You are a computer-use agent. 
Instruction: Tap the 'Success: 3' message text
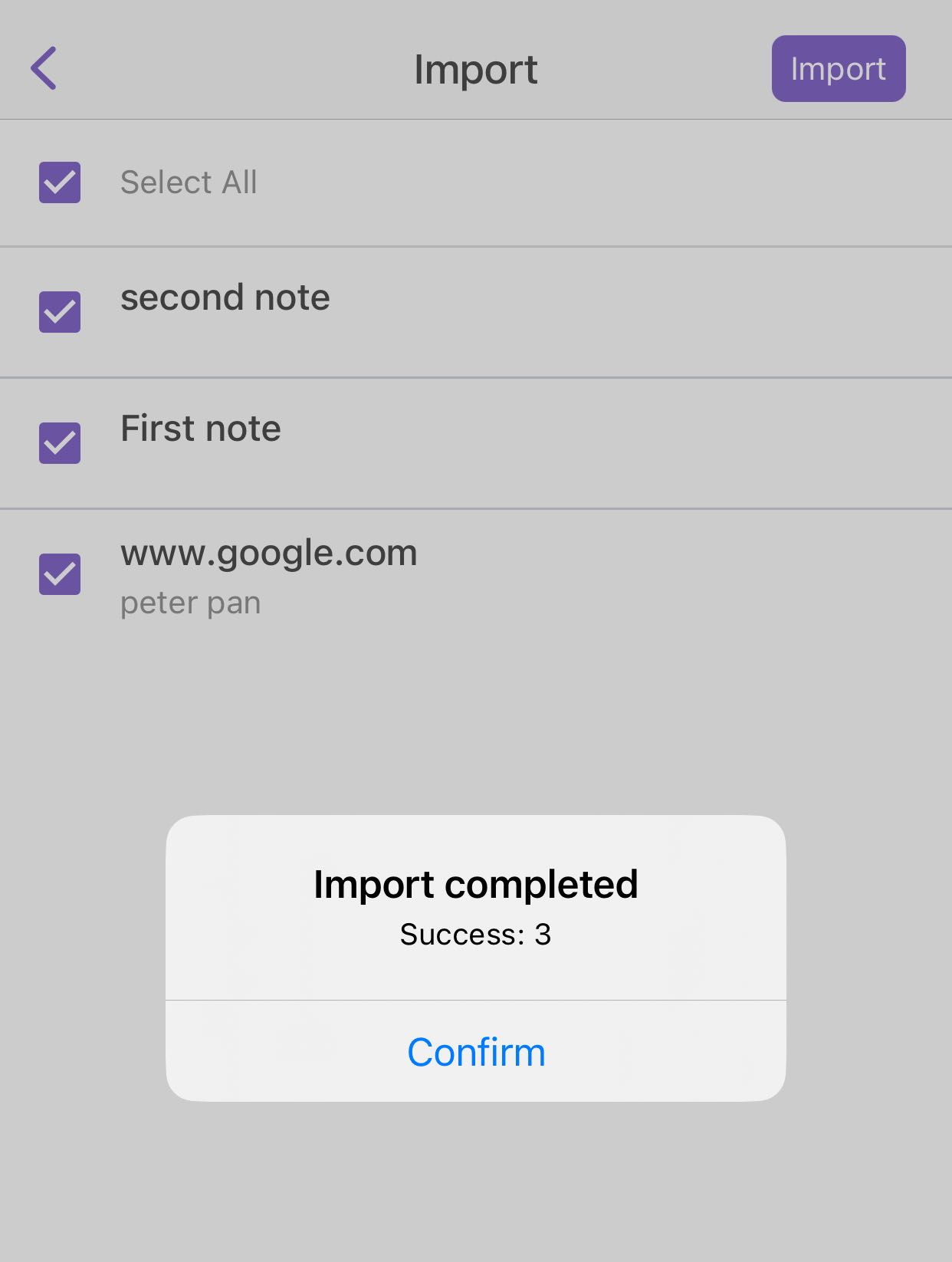[x=475, y=935]
